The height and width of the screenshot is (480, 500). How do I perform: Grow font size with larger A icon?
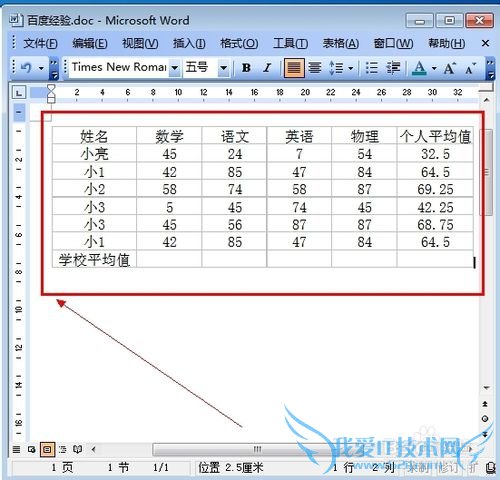(x=449, y=69)
